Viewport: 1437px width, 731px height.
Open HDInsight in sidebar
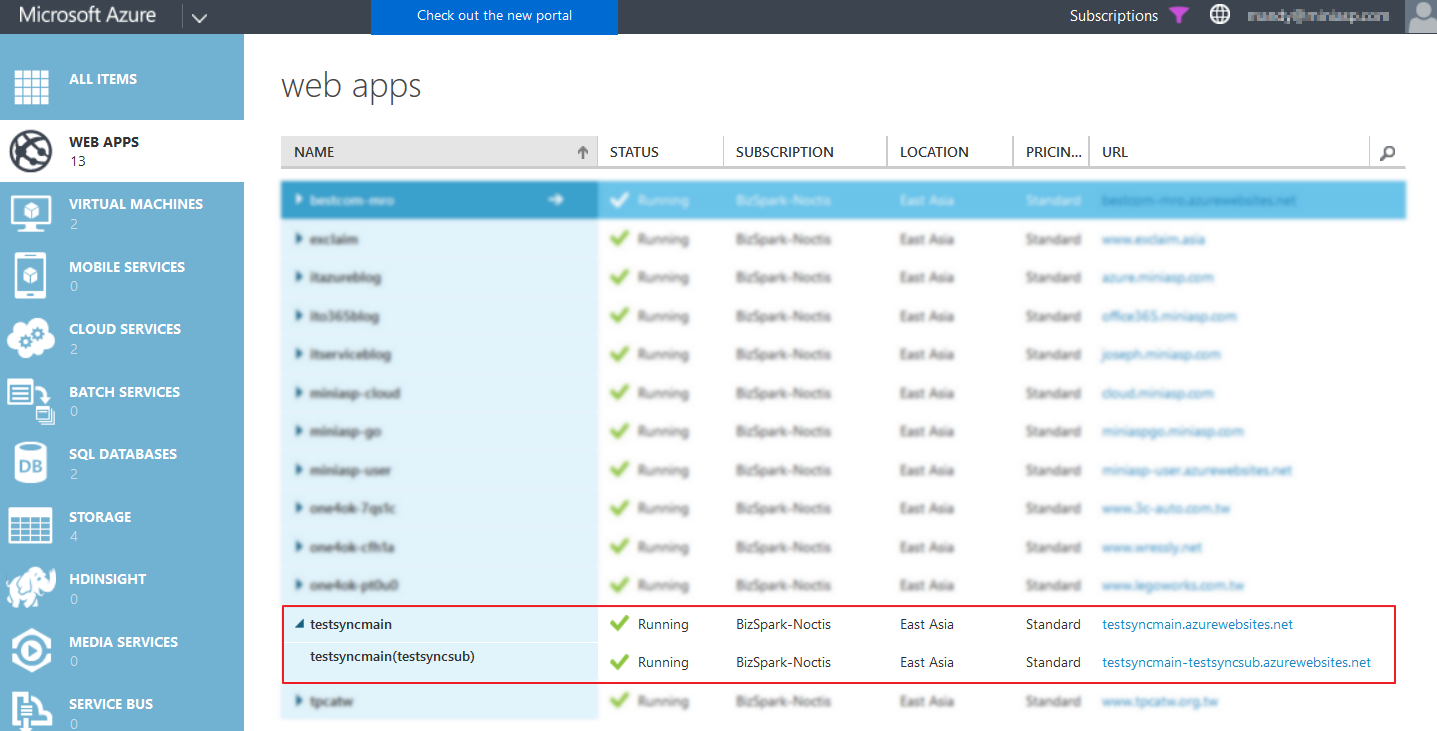[x=122, y=588]
